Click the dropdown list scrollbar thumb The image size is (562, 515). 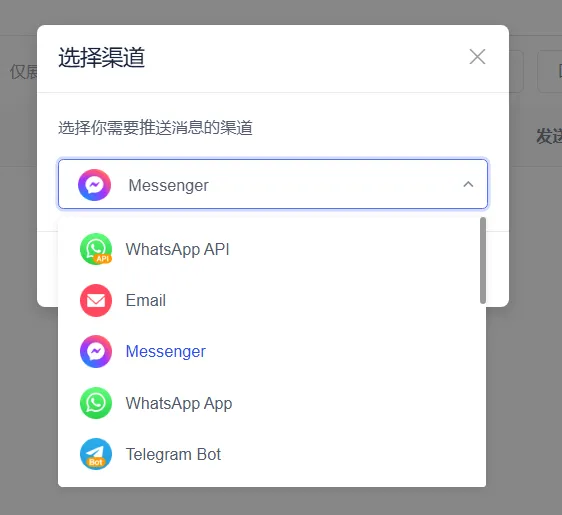pos(483,261)
